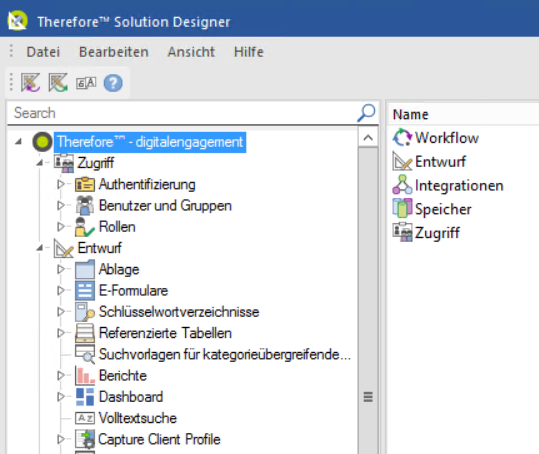Expand the Referenzierte Tabellen node
Screen dimensions: 539x454
[61, 333]
